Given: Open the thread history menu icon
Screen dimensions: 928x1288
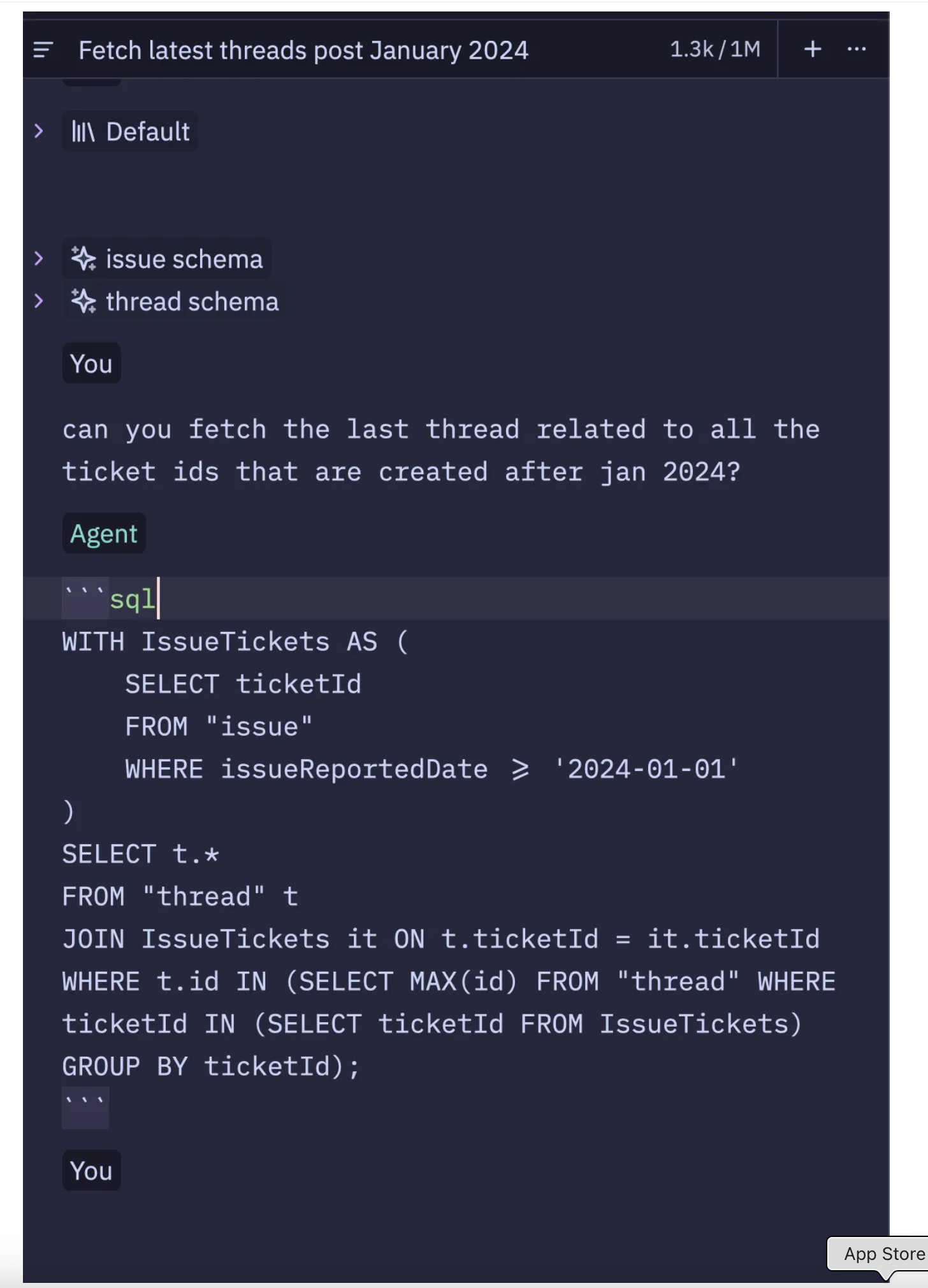Looking at the screenshot, I should pyautogui.click(x=43, y=50).
